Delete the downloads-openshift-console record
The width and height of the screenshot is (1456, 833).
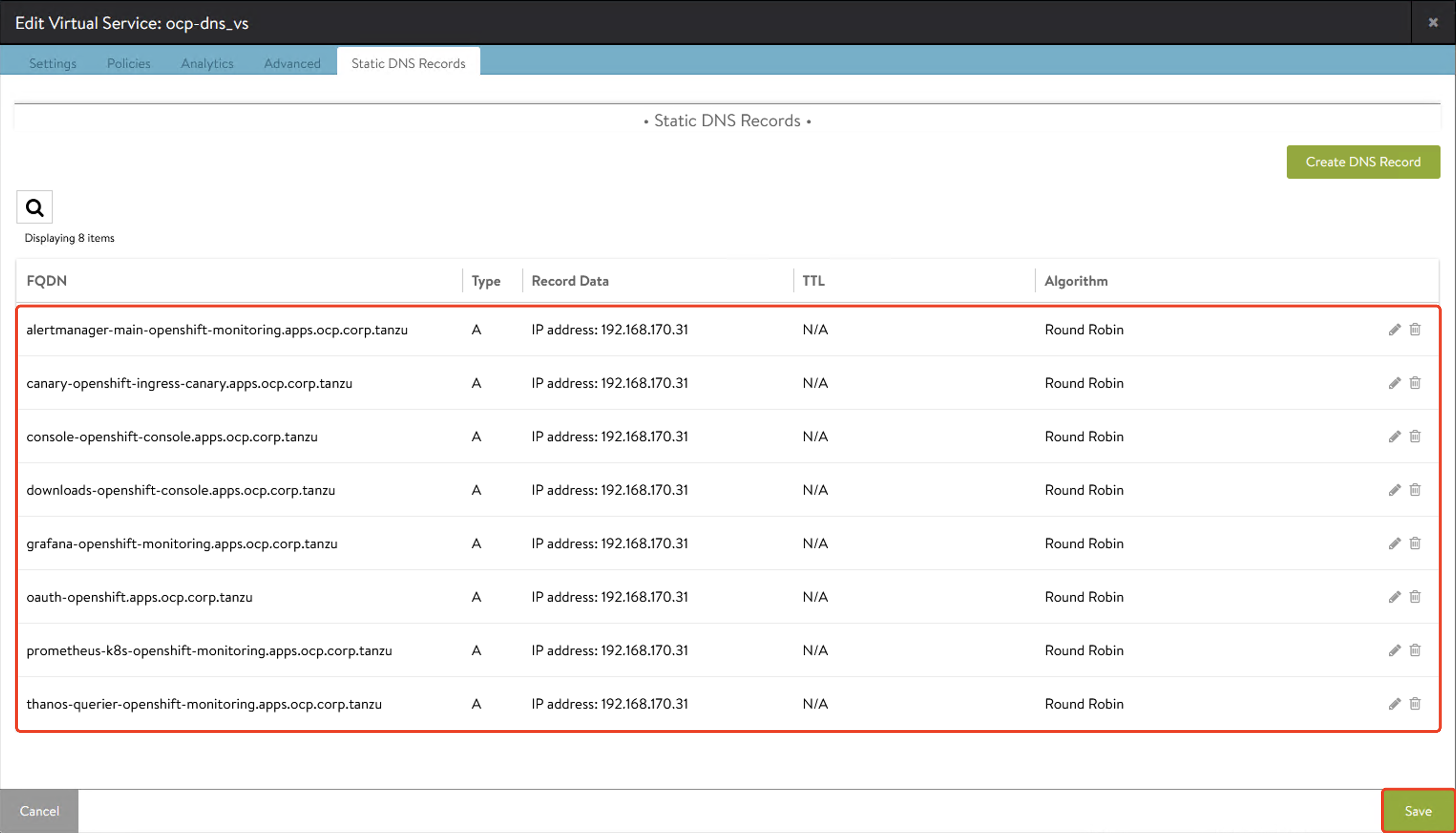1415,490
